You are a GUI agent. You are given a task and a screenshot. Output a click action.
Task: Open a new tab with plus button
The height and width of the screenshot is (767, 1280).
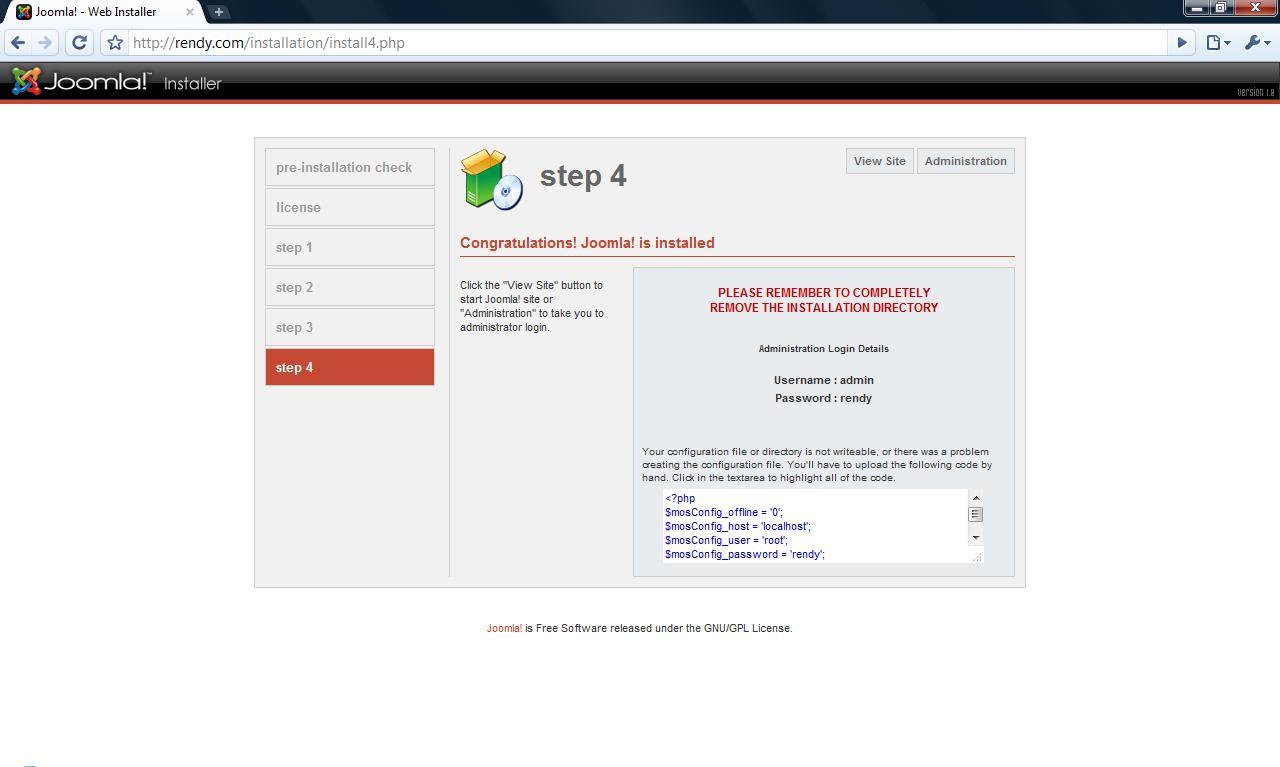click(x=218, y=12)
